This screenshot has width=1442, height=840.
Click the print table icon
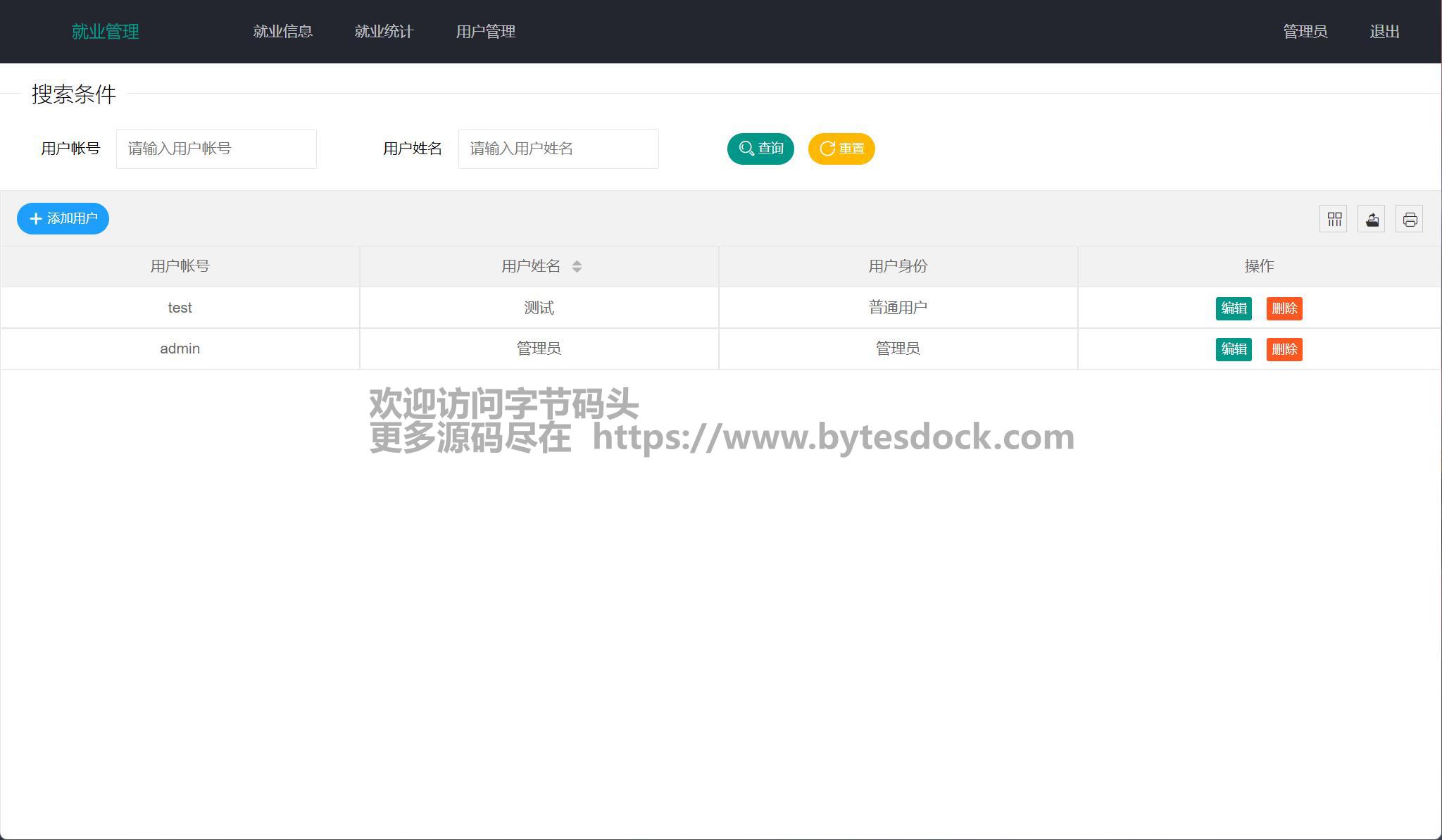pos(1409,219)
